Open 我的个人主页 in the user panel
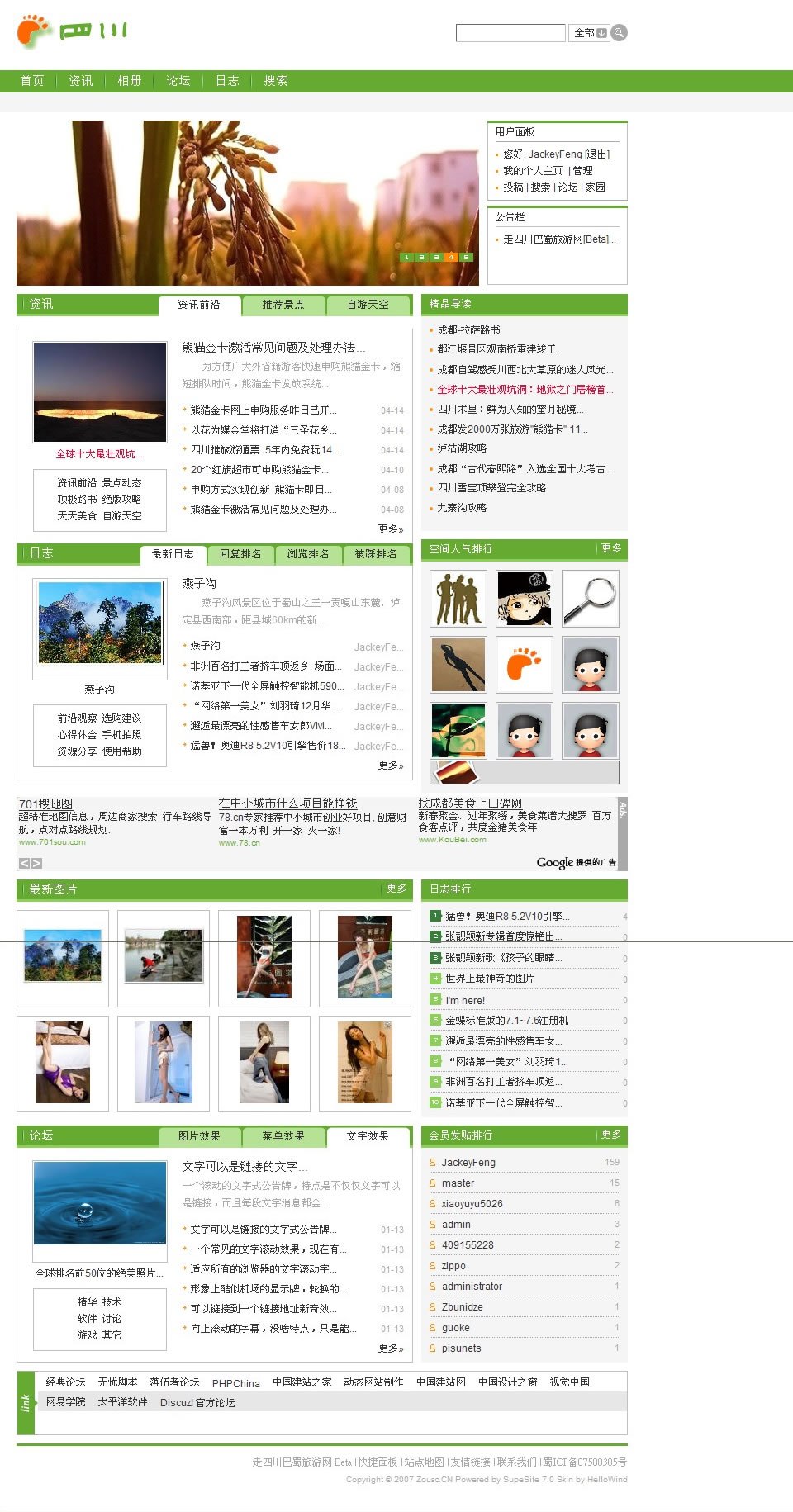793x1512 pixels. (533, 171)
